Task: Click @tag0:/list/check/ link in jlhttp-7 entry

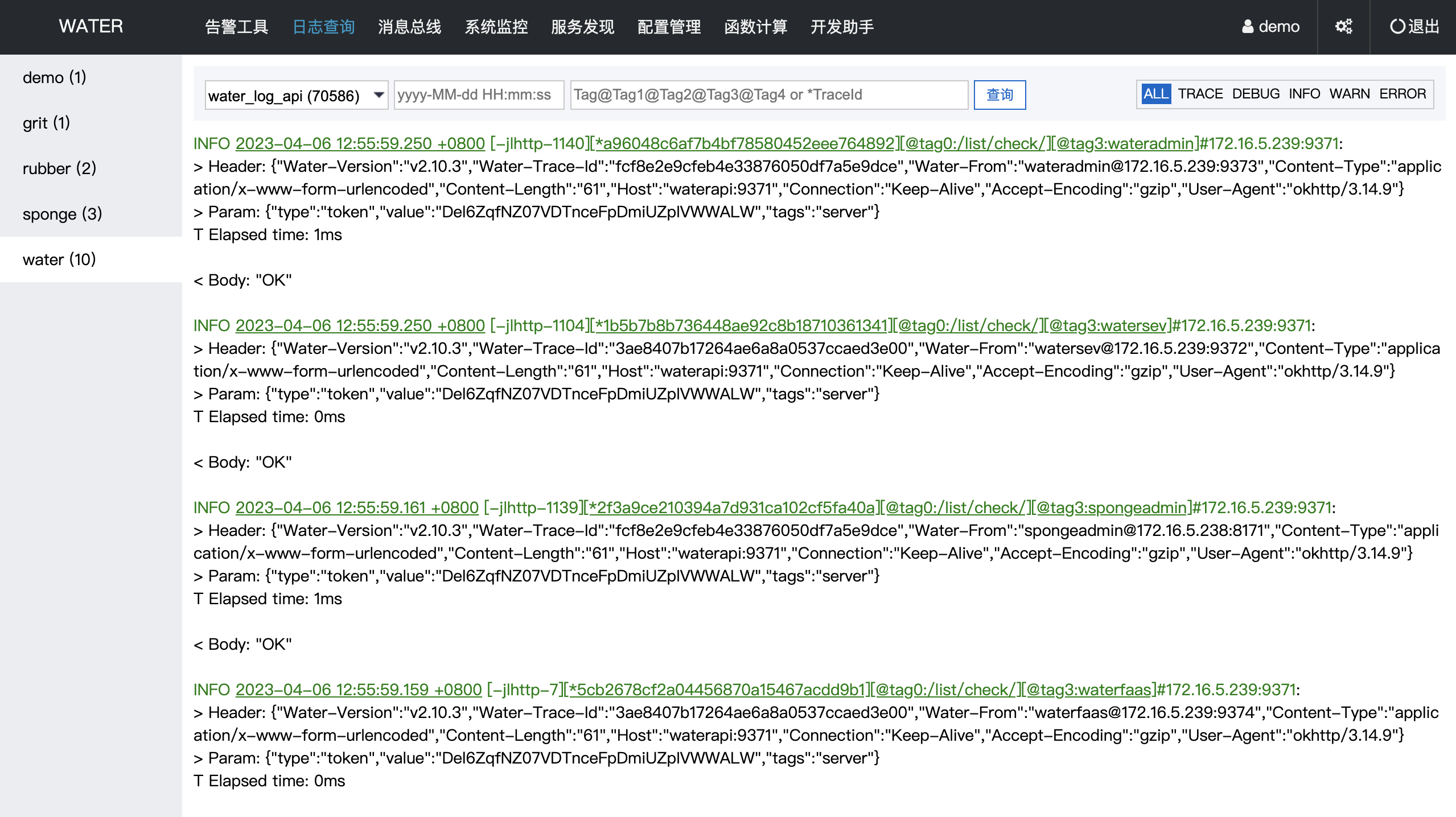Action: [945, 690]
